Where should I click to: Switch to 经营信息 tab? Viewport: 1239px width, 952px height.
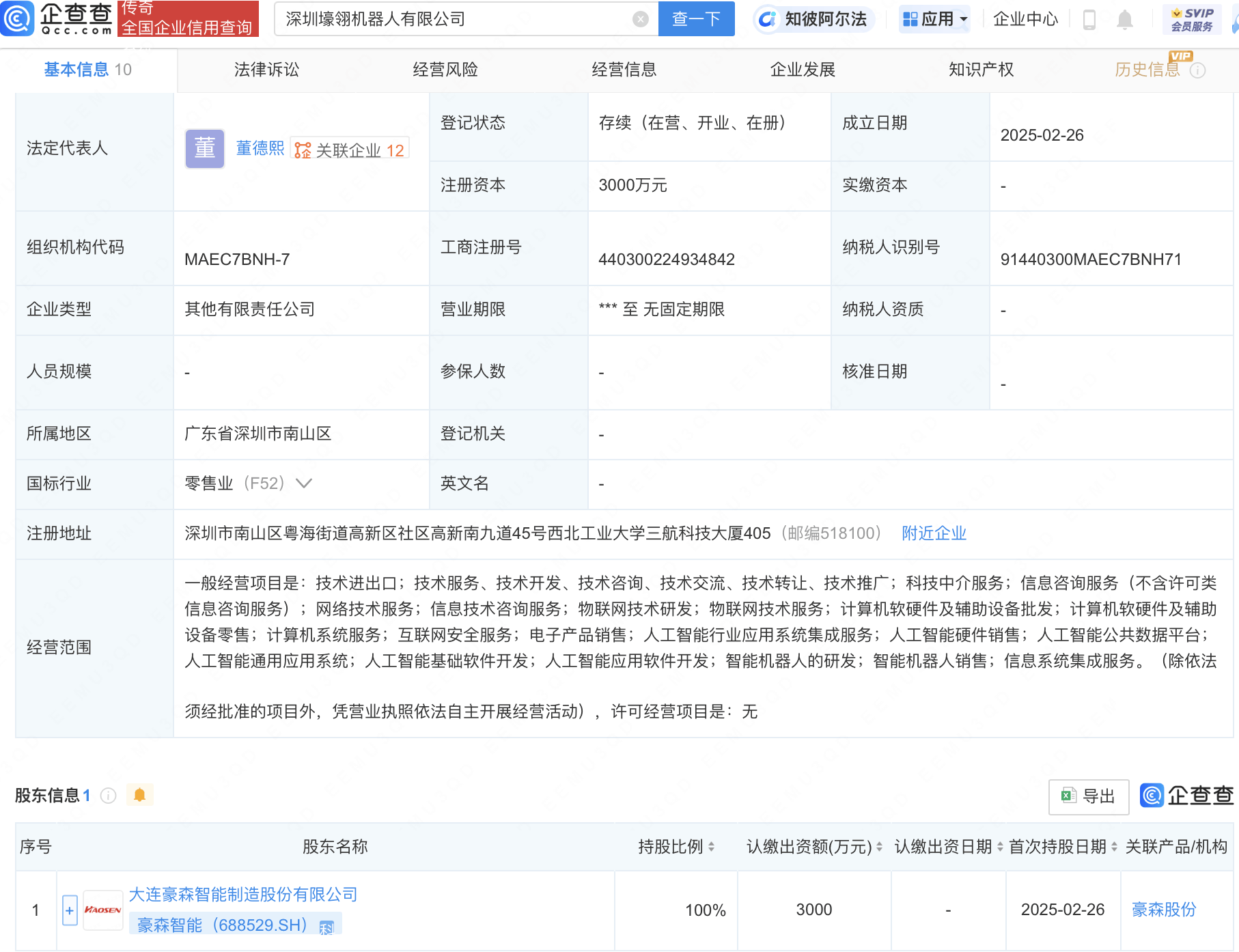click(x=624, y=70)
